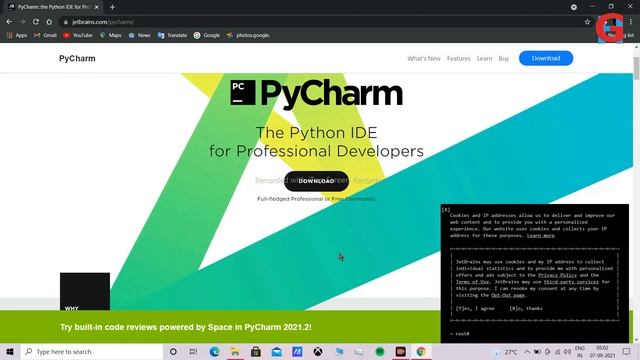Open the notification center icon
Screen dimensions: 640x360
point(627,351)
